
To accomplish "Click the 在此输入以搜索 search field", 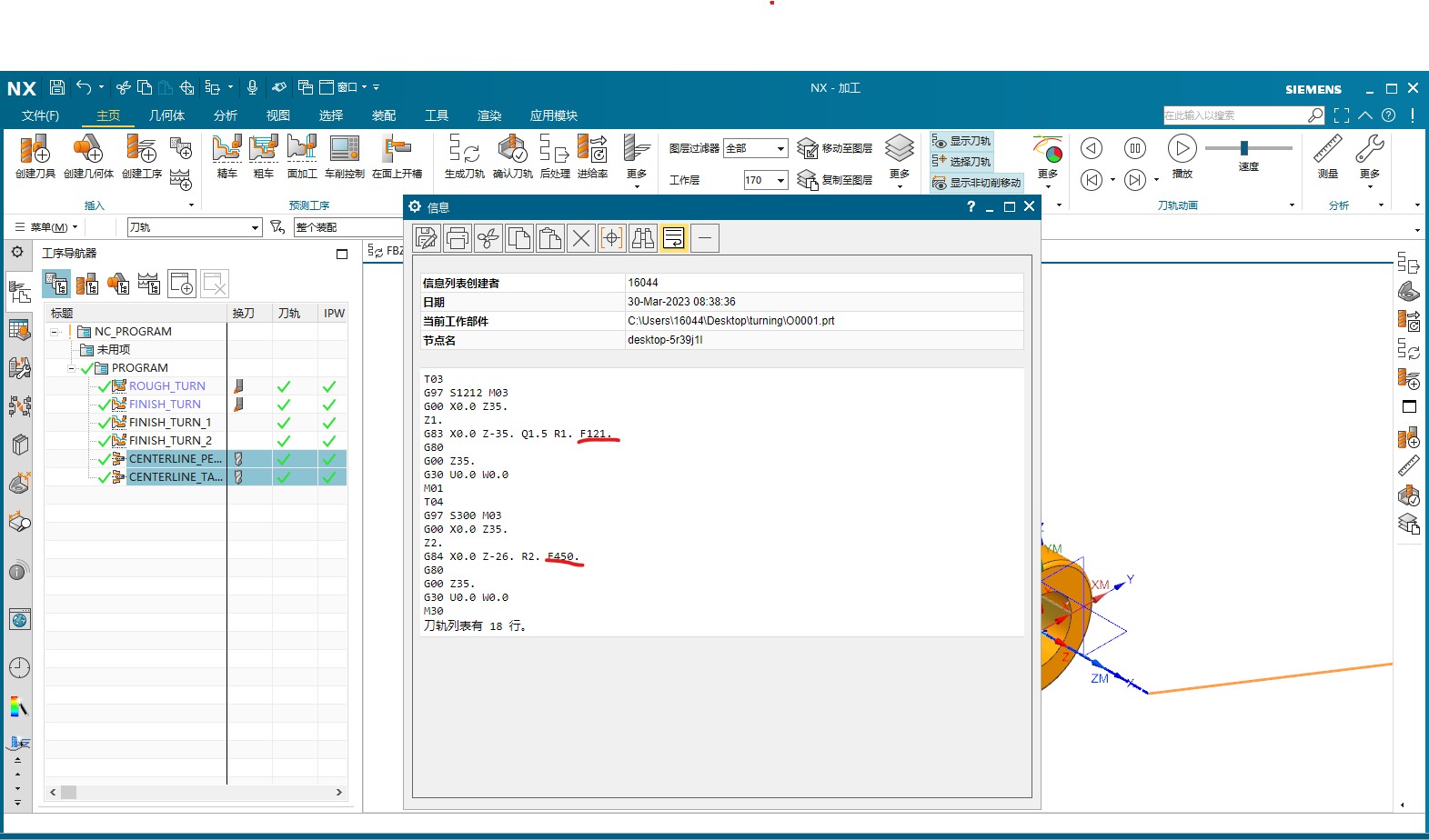I will pyautogui.click(x=1234, y=115).
